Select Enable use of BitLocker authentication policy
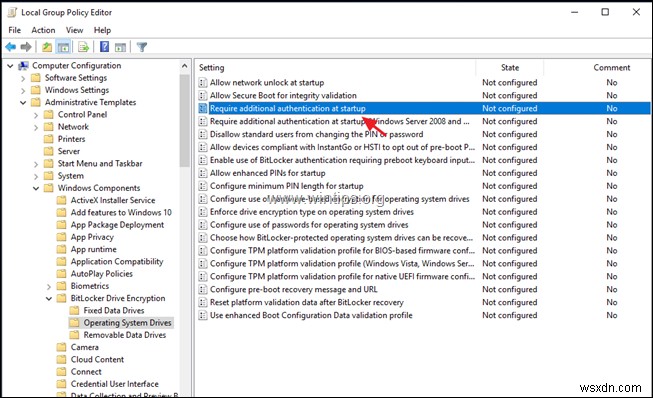This screenshot has height=398, width=653. (342, 160)
